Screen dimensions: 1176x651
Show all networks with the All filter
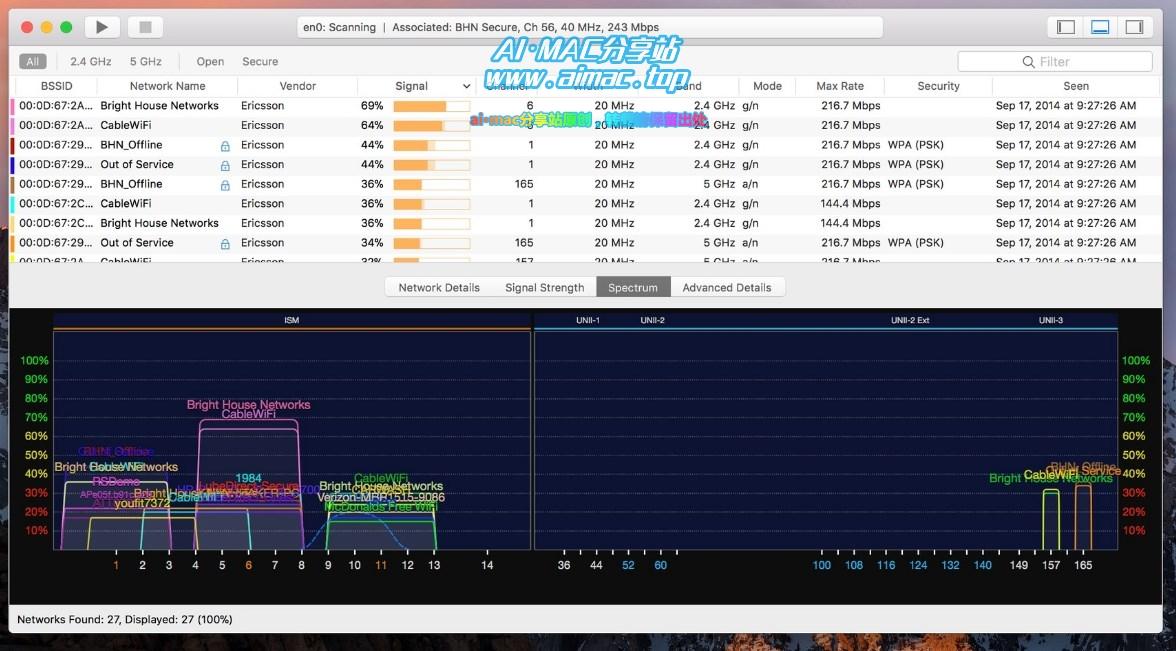[33, 62]
